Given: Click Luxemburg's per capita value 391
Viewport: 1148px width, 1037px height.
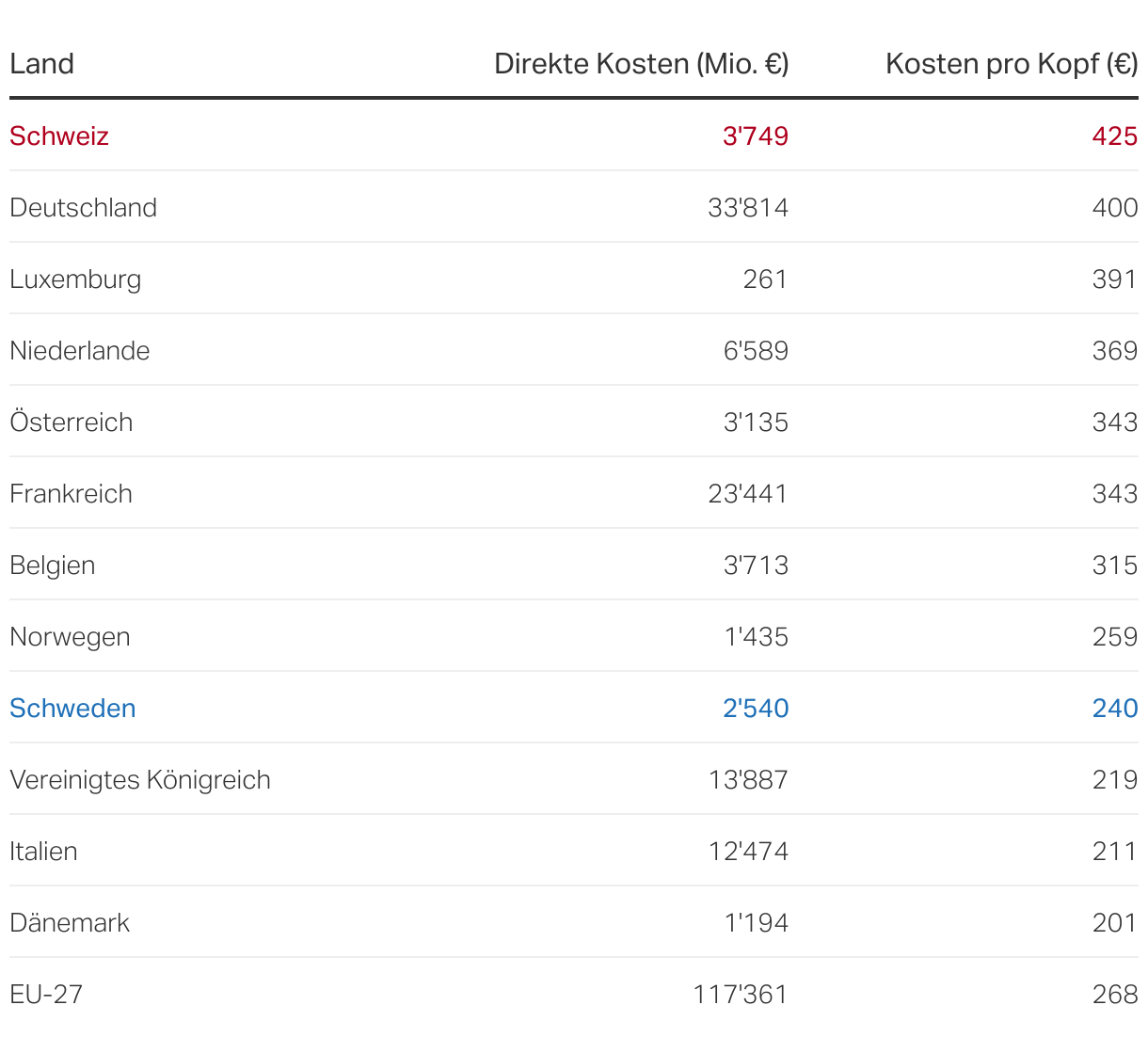Looking at the screenshot, I should (x=1114, y=279).
